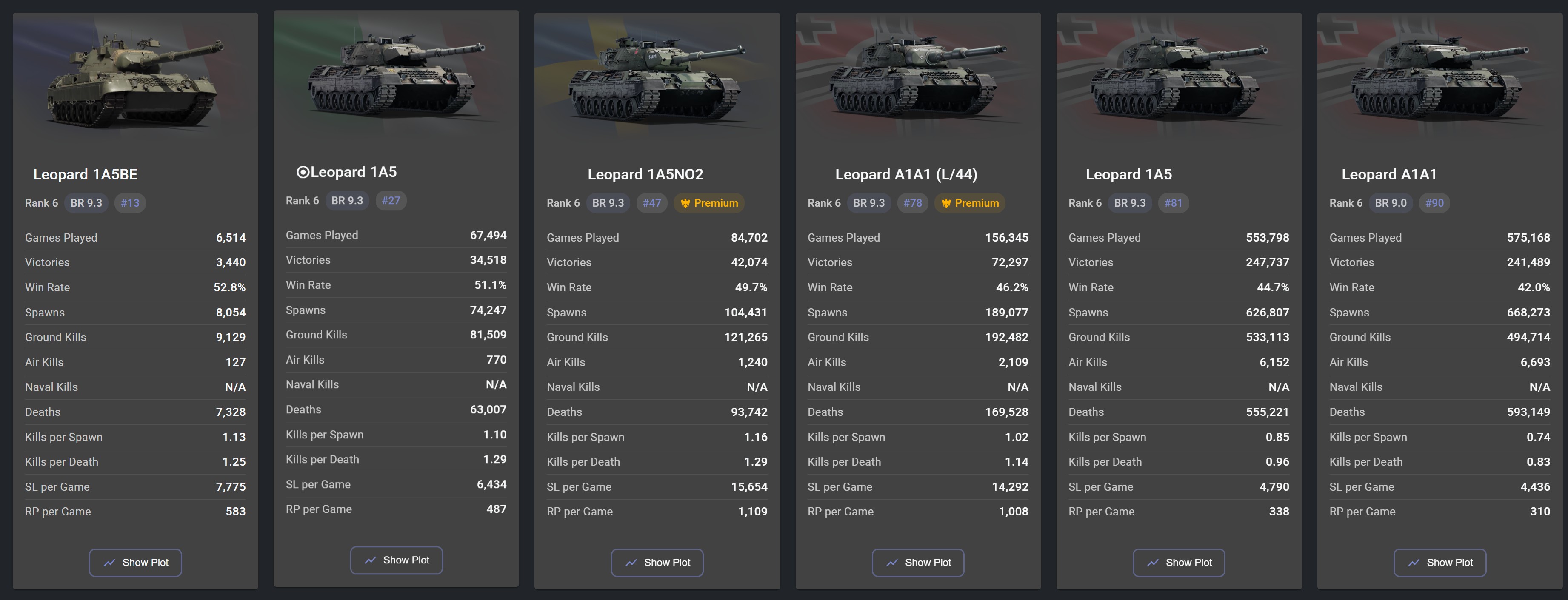Show Plot for Leopard 1A5BE
The image size is (1568, 600).
pos(135,562)
